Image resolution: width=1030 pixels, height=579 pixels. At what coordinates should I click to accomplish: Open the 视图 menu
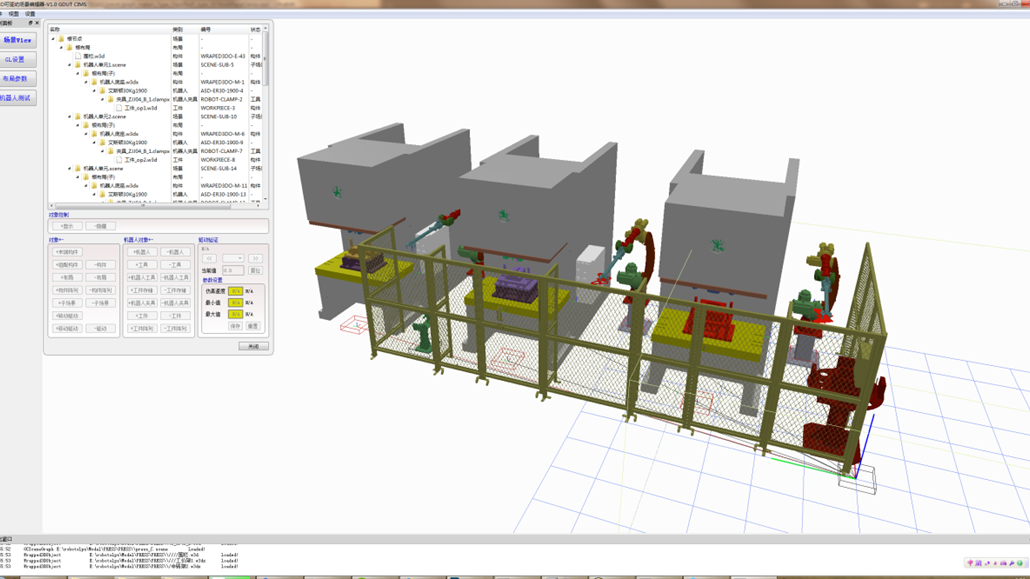coord(14,14)
